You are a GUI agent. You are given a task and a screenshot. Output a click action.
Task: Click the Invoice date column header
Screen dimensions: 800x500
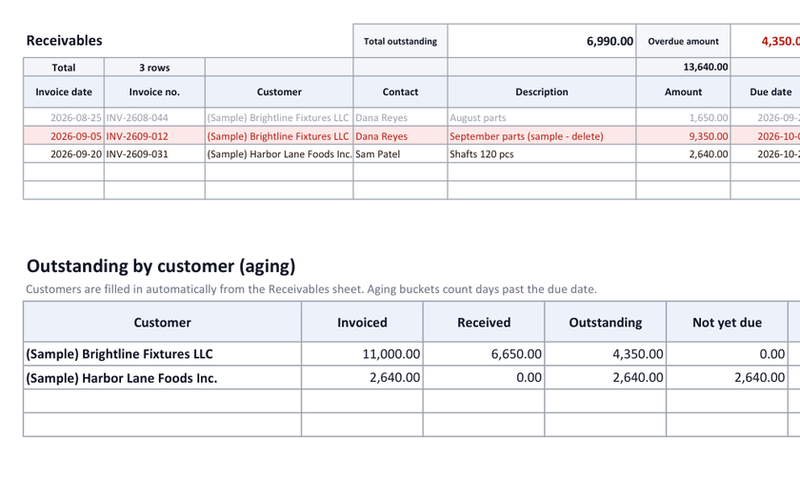(x=64, y=92)
